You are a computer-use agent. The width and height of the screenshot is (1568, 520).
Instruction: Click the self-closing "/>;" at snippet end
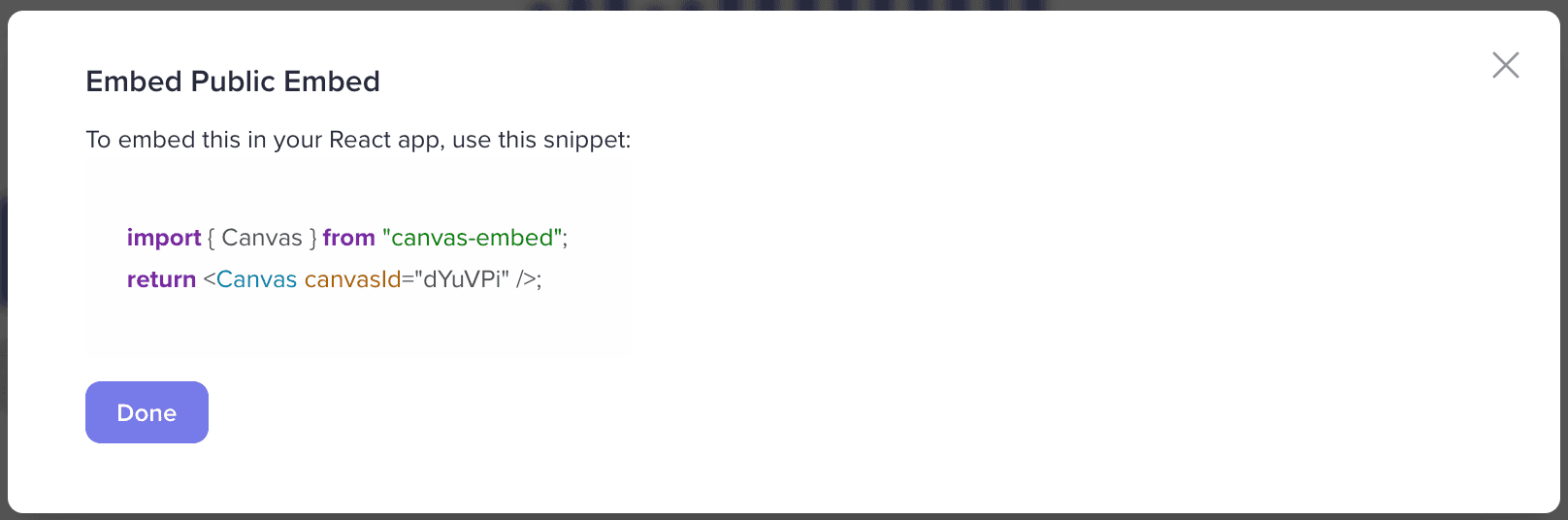529,279
